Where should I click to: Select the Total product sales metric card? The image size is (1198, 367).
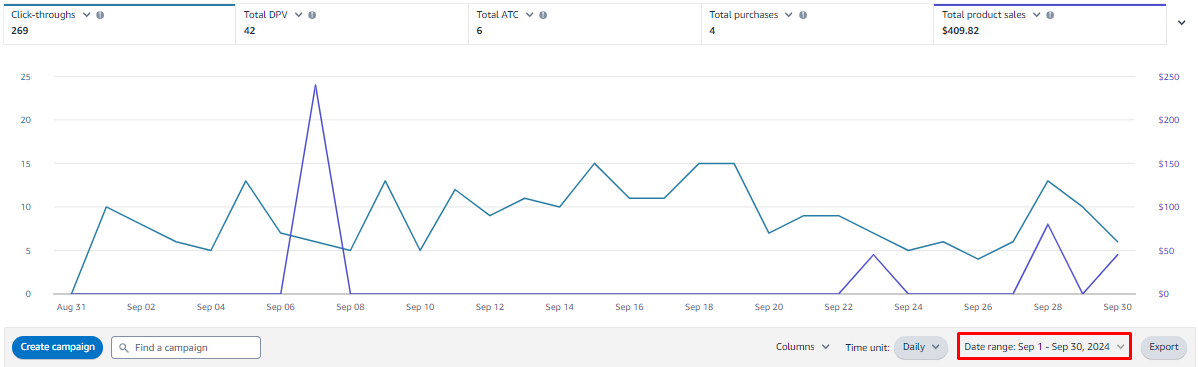point(1050,24)
